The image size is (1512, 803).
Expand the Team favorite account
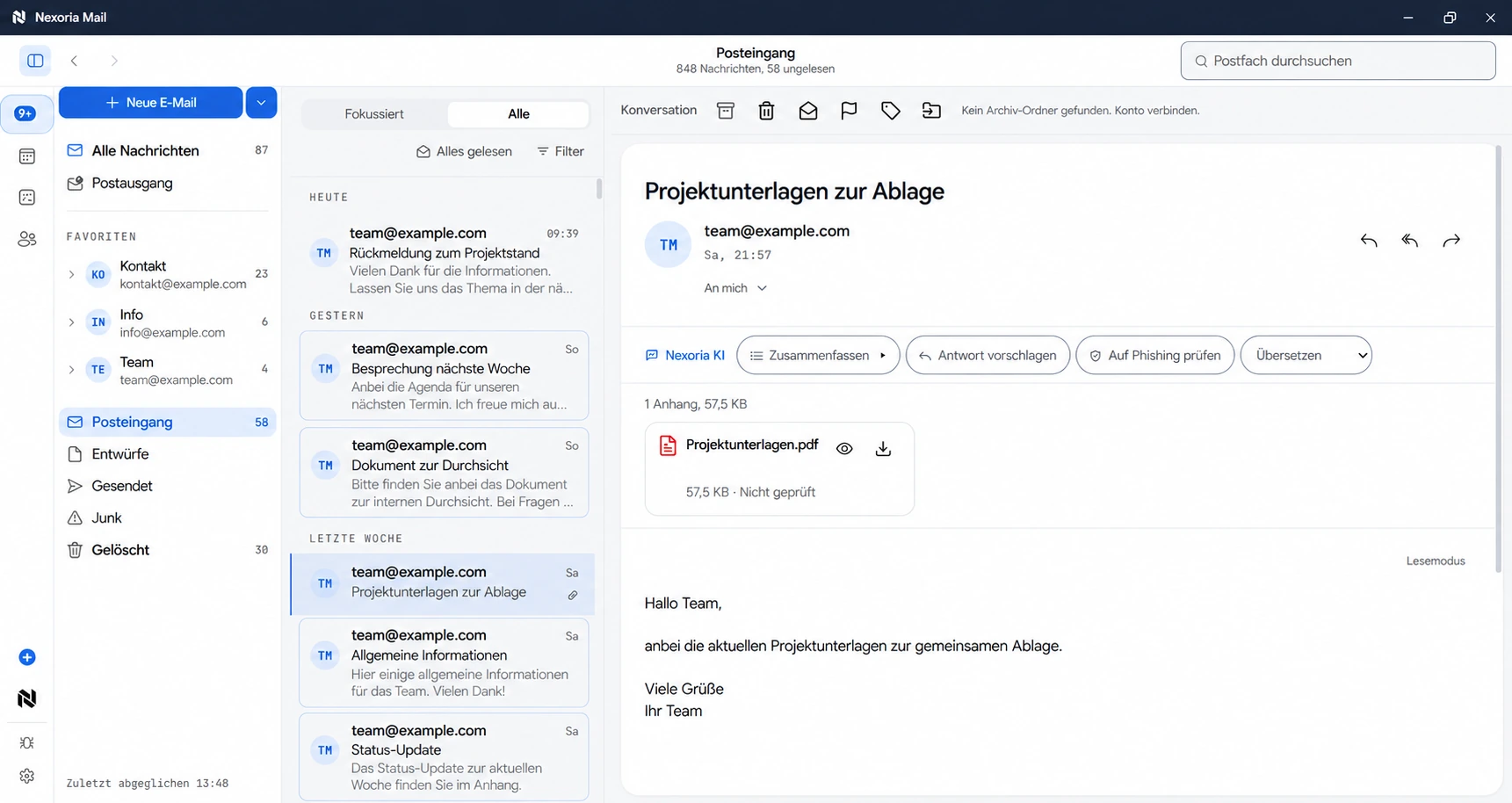pyautogui.click(x=71, y=370)
